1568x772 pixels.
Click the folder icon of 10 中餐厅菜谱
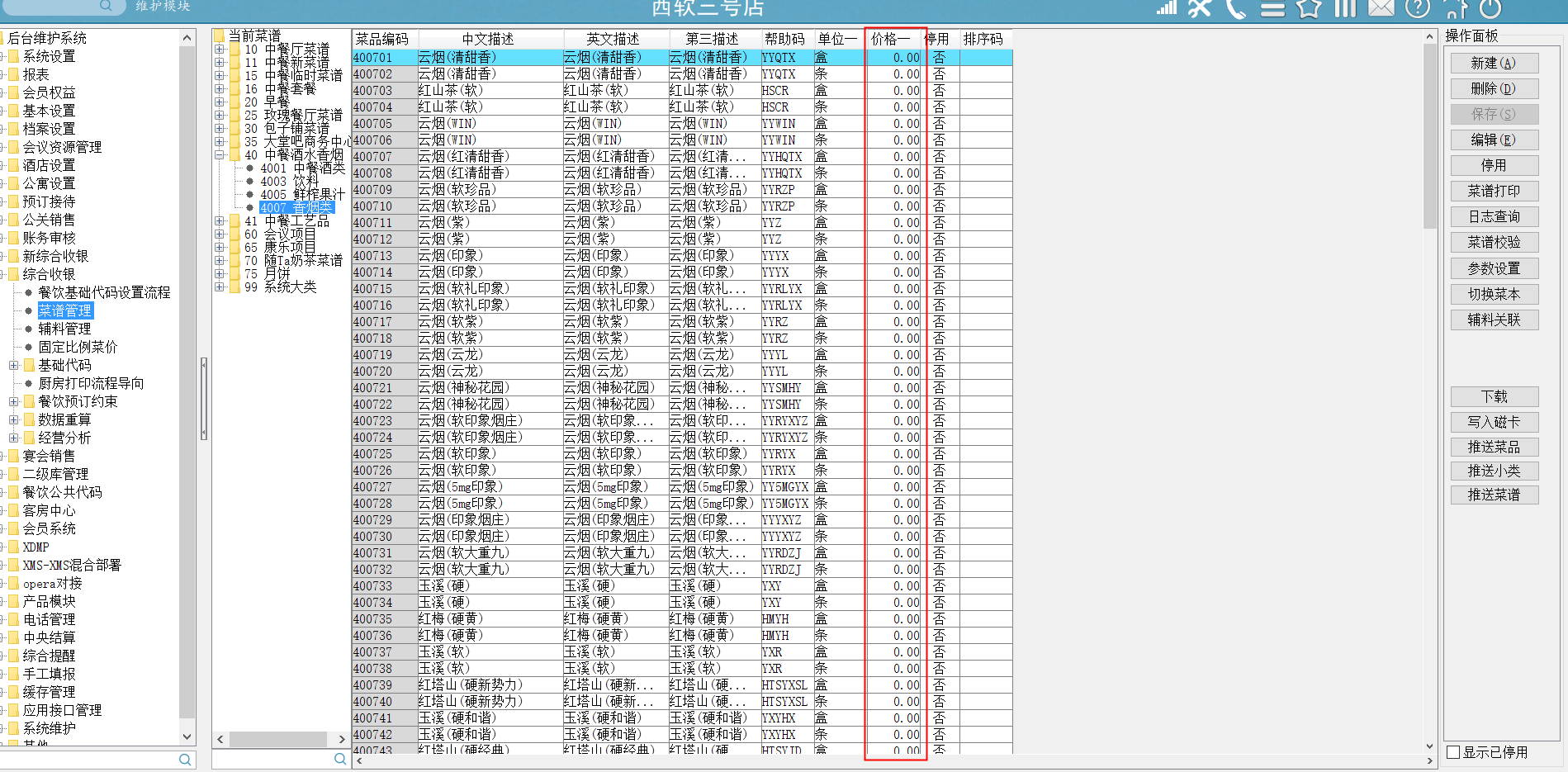pos(234,50)
